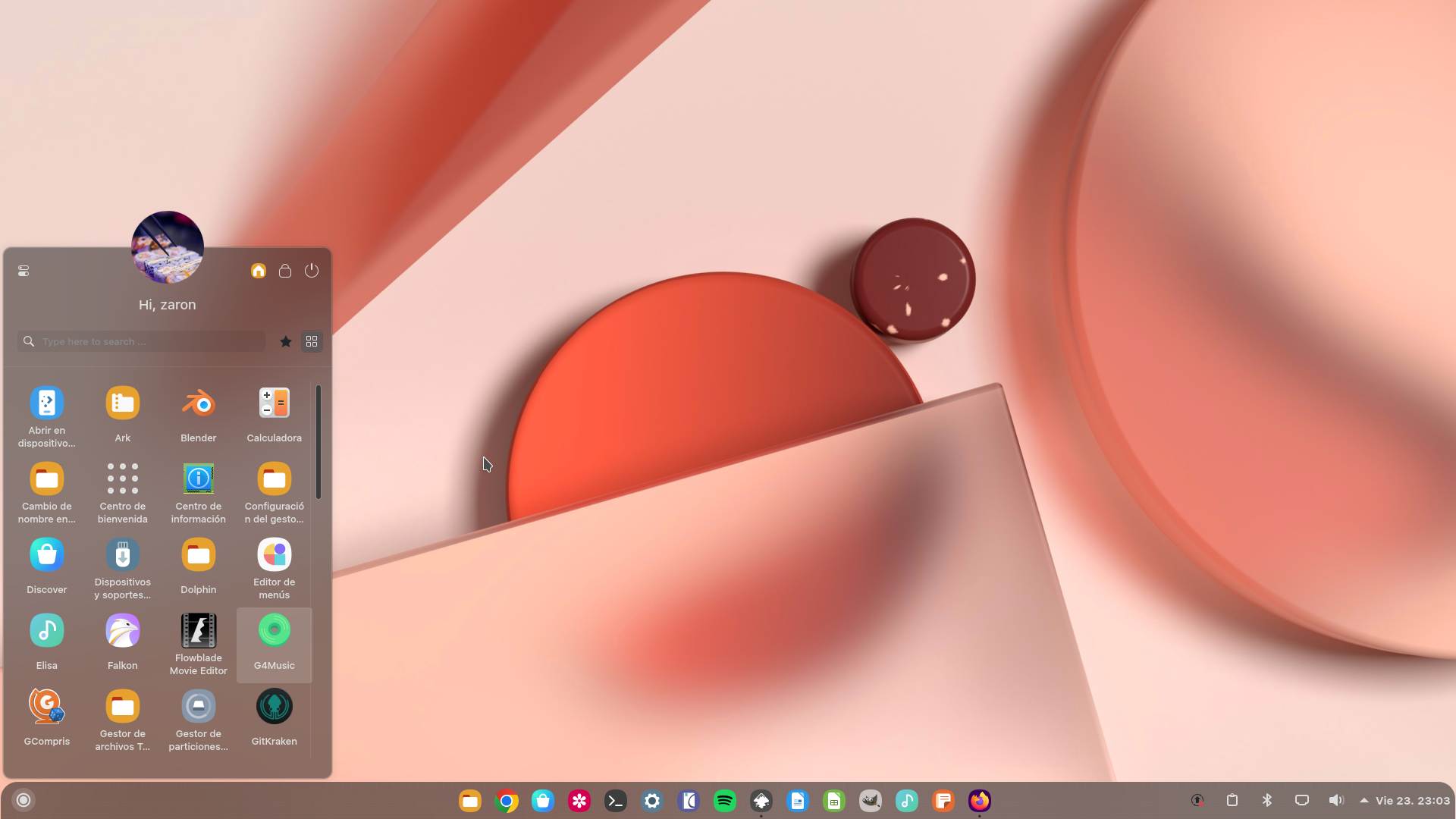Click the clock Vie 23. 23:03
Viewport: 1456px width, 819px height.
click(x=1413, y=801)
